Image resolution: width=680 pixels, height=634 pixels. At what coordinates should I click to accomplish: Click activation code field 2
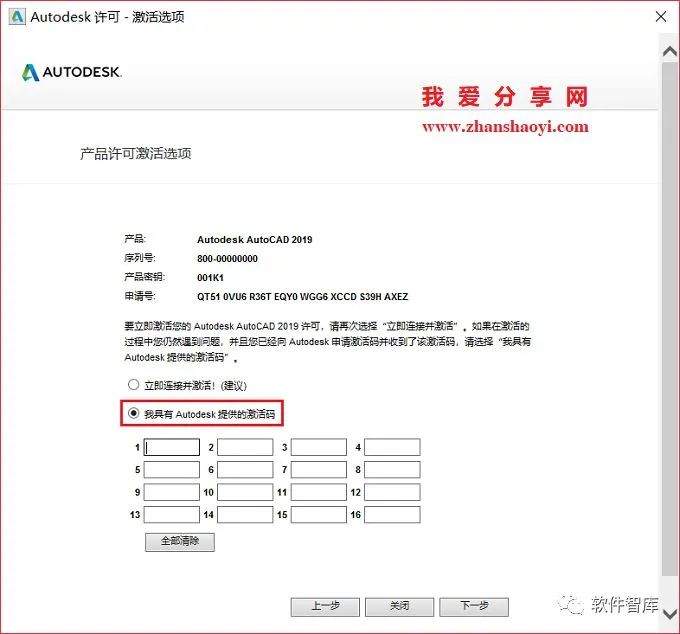[x=245, y=447]
